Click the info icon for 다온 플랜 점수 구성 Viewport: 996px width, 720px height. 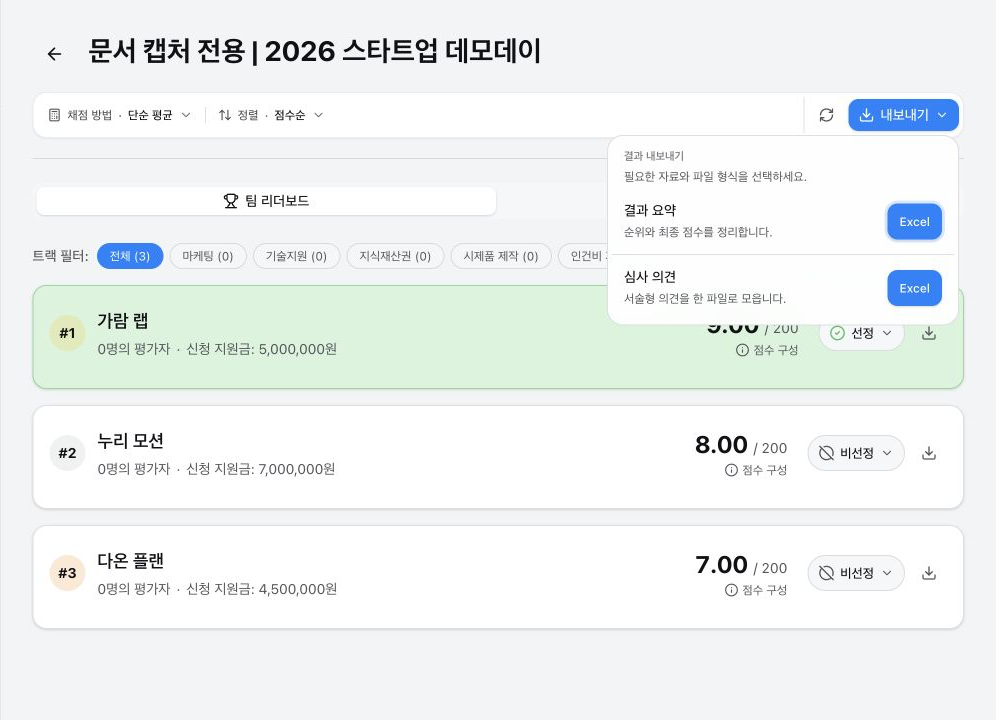coord(731,590)
